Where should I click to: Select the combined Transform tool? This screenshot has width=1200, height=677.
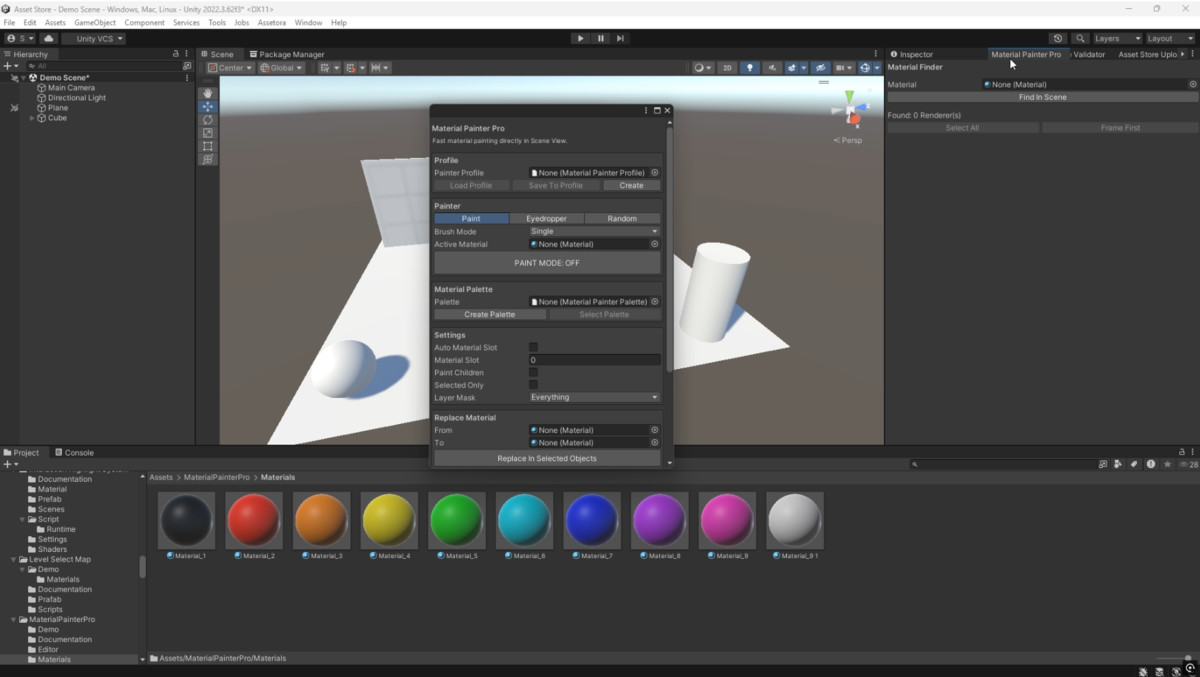[x=208, y=159]
